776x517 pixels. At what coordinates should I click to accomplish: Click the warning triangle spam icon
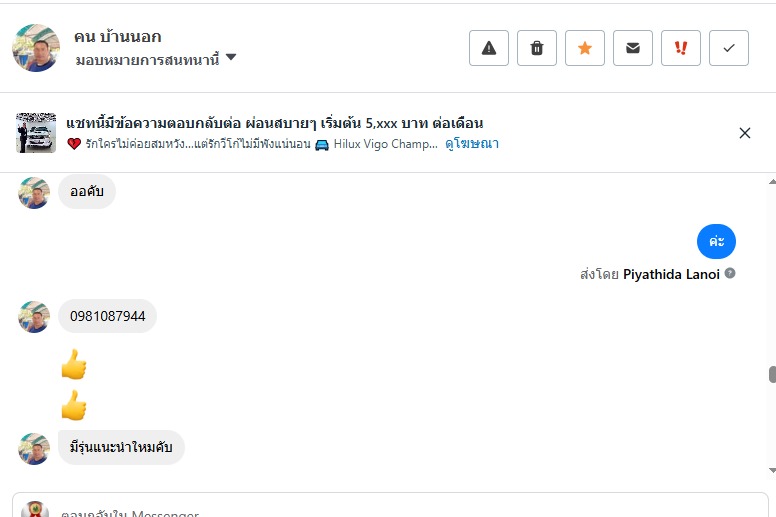pyautogui.click(x=489, y=48)
